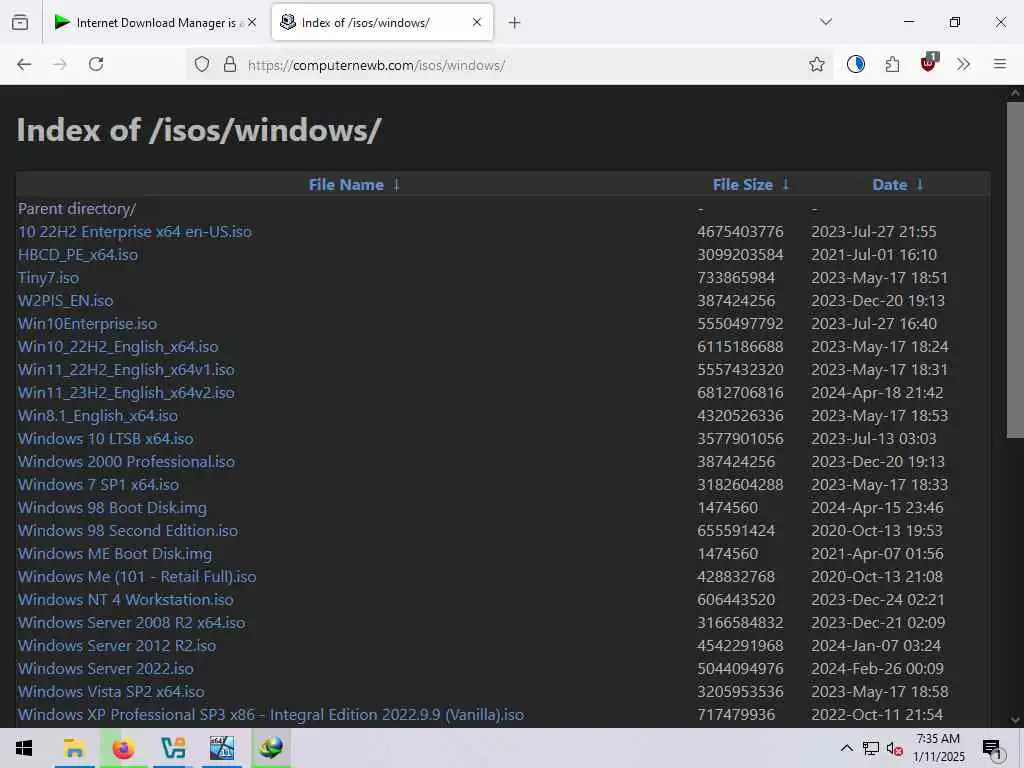Image resolution: width=1024 pixels, height=768 pixels.
Task: Open the Windows Start menu
Action: pos(24,748)
